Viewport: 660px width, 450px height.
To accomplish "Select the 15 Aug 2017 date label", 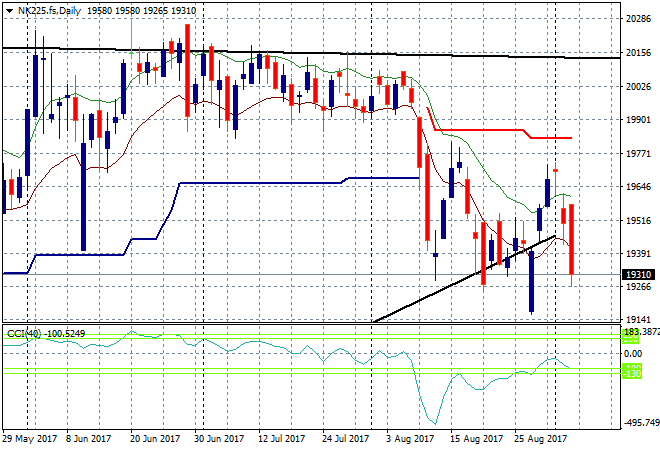I will point(476,439).
